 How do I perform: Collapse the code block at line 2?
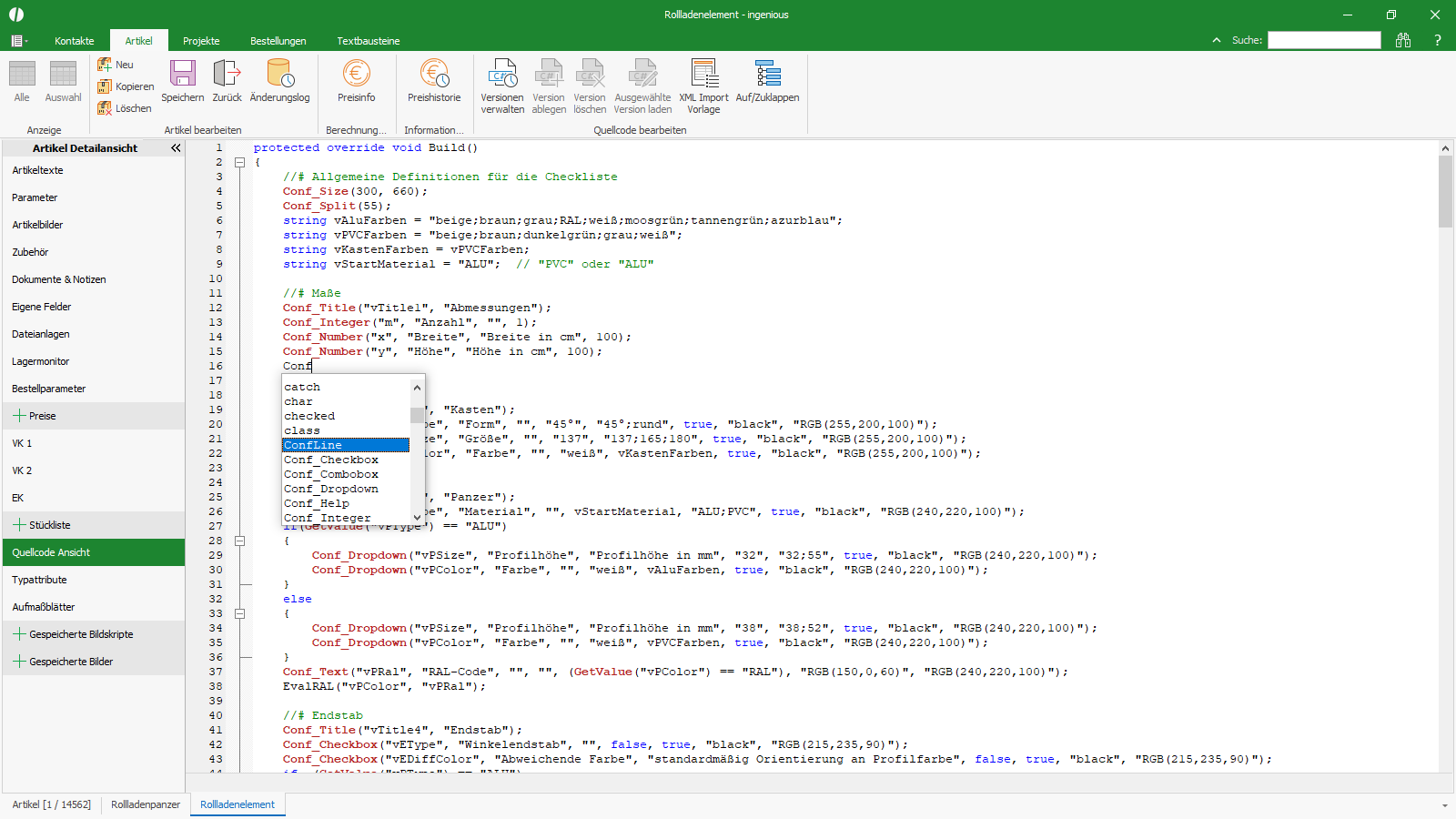point(240,162)
